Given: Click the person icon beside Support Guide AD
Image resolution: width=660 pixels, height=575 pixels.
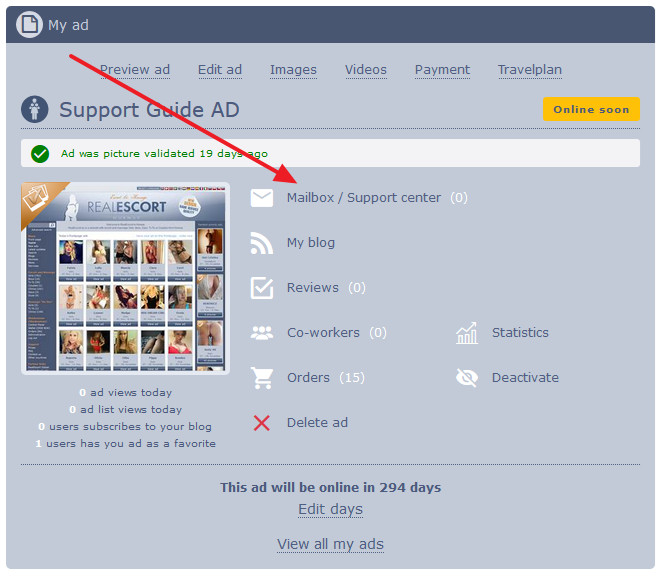Looking at the screenshot, I should click(35, 109).
